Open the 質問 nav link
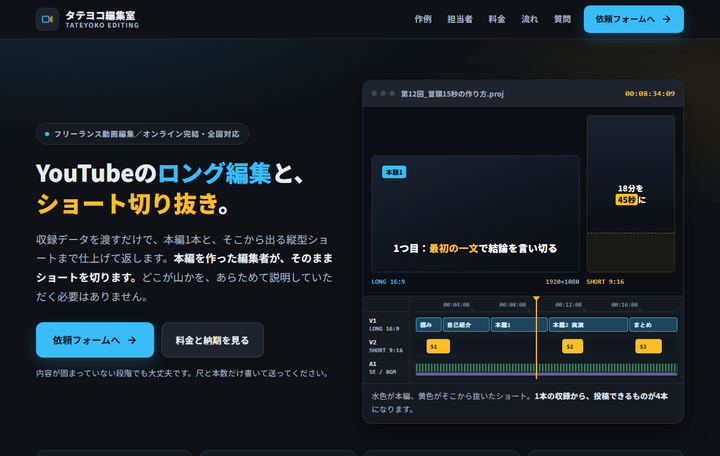This screenshot has height=456, width=720. [562, 19]
